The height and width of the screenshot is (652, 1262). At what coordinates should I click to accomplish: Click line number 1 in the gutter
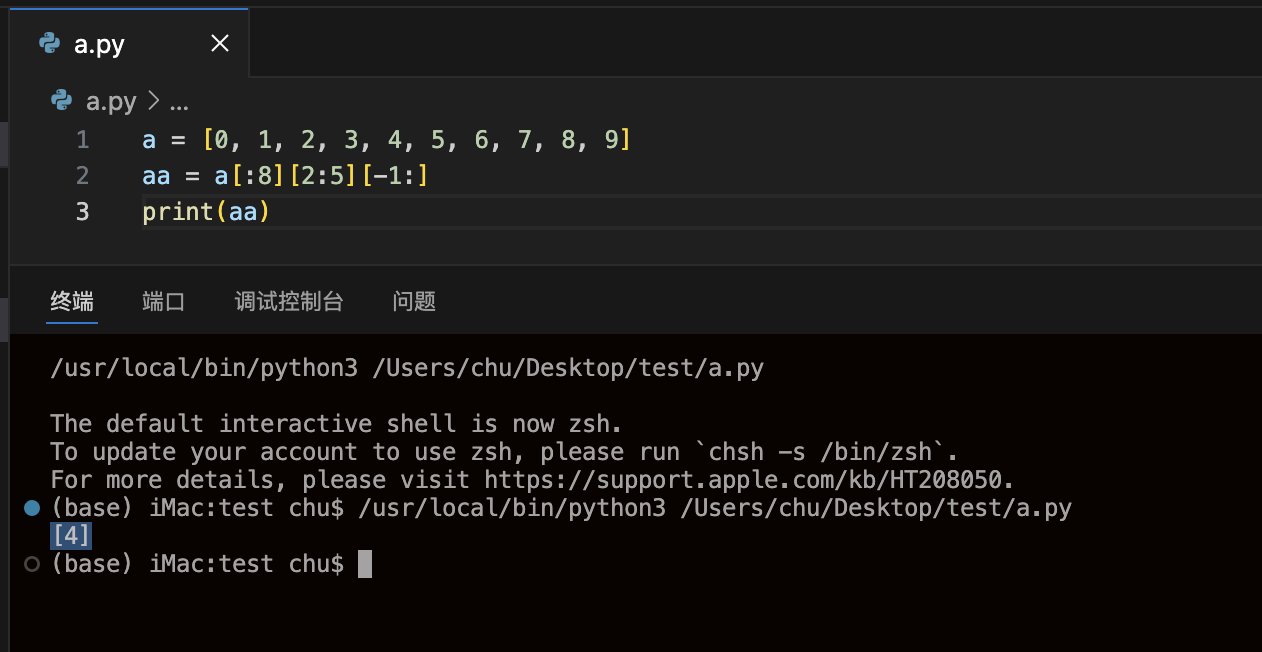tap(83, 140)
